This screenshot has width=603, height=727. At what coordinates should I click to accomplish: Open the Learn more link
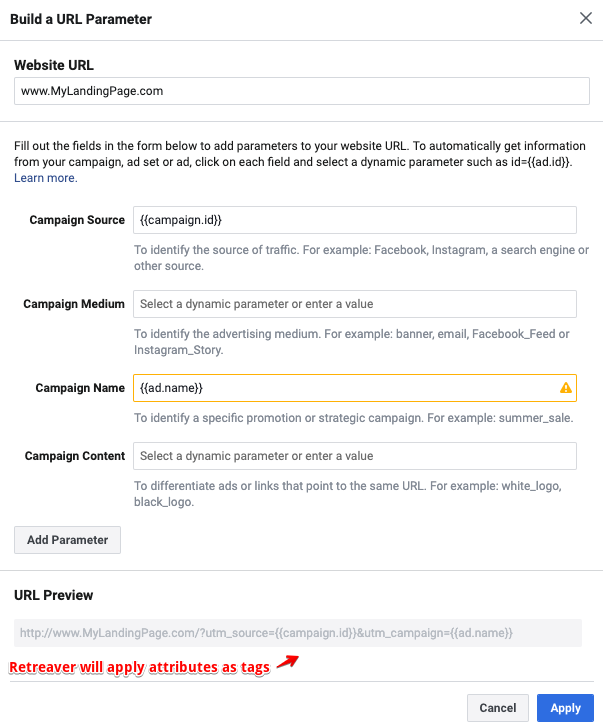(x=45, y=178)
